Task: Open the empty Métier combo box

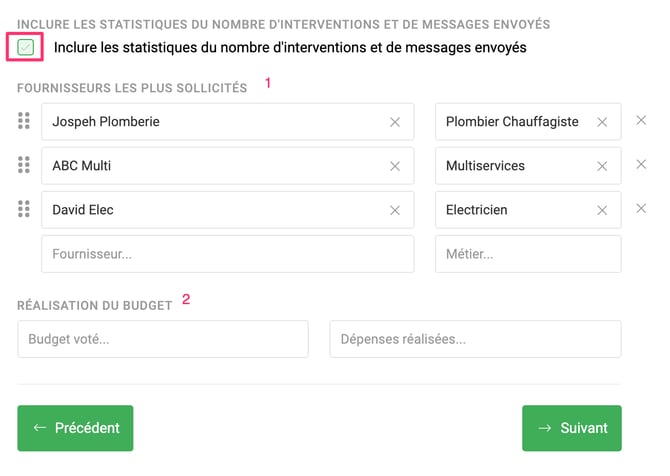Action: (x=528, y=254)
